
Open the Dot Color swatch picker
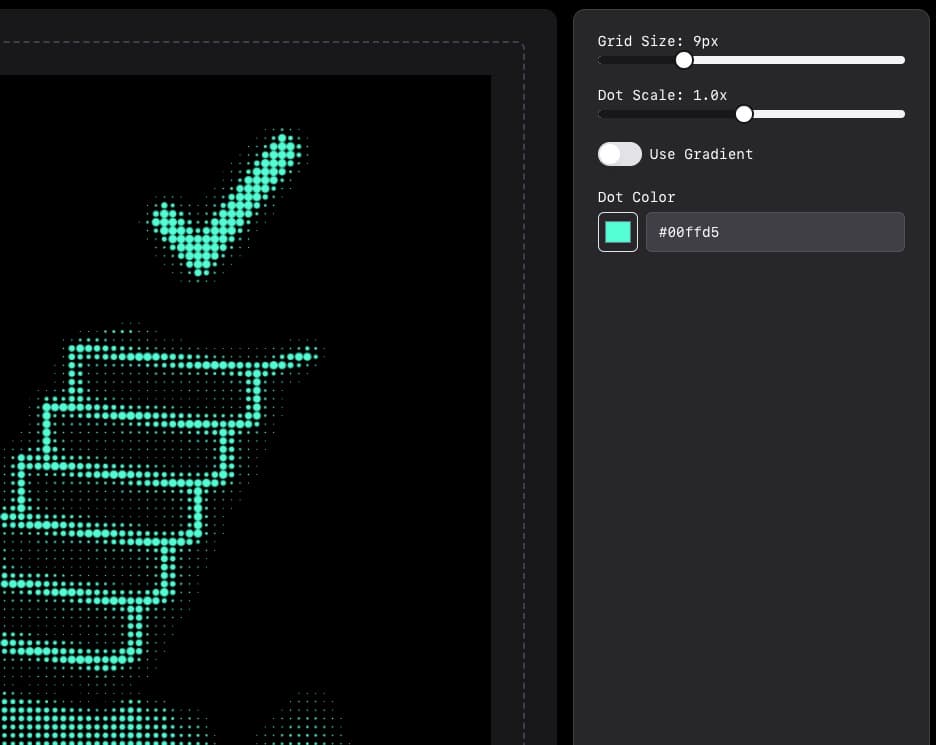pos(618,232)
